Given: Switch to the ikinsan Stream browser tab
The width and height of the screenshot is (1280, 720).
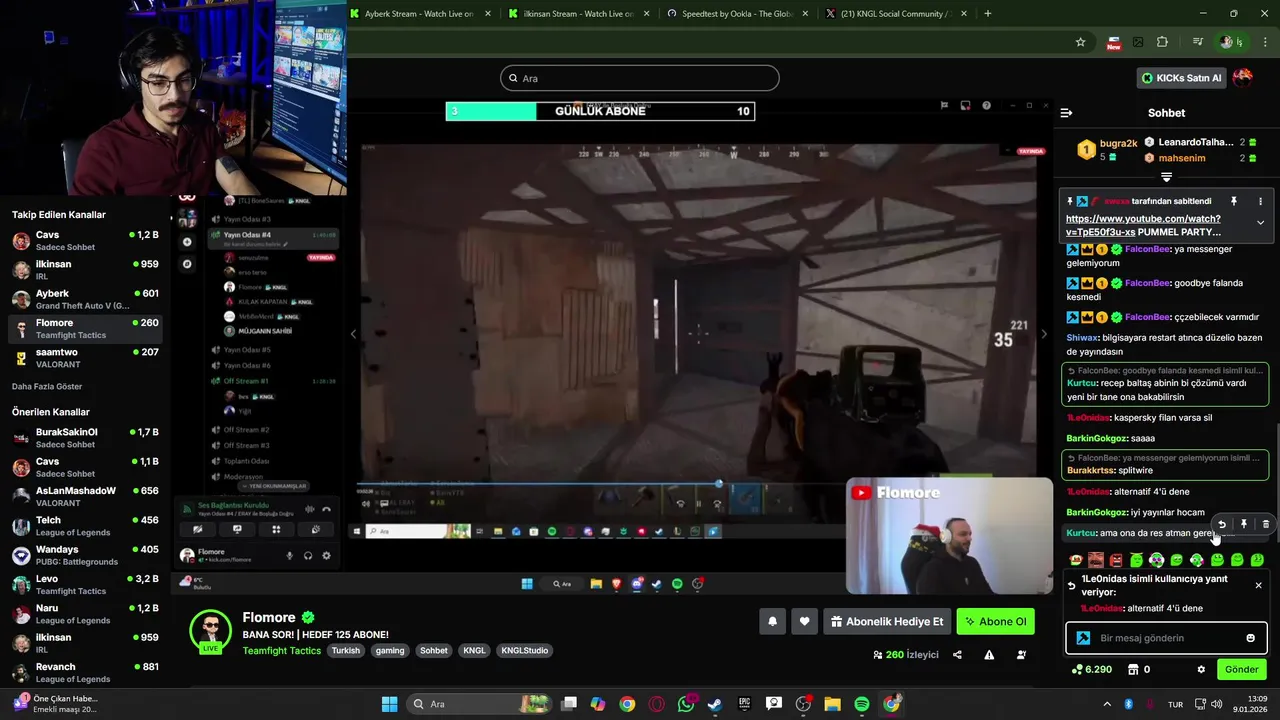Looking at the screenshot, I should (578, 14).
